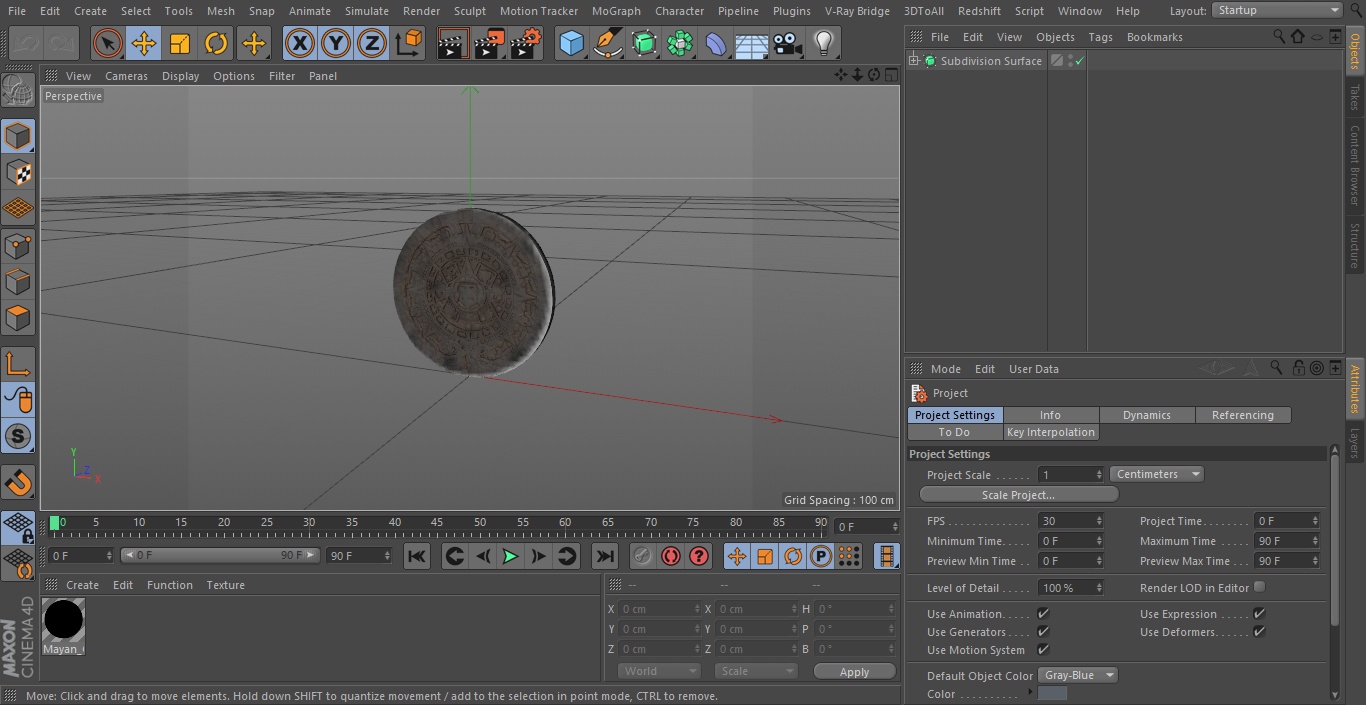
Task: Switch to the Dynamics tab
Action: click(1147, 415)
